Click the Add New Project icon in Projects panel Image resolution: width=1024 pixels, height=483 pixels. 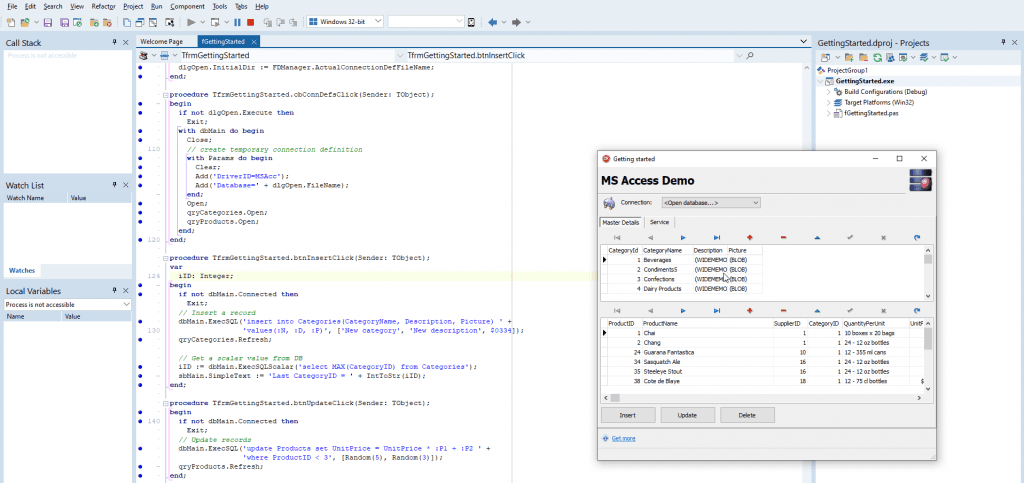pos(825,57)
